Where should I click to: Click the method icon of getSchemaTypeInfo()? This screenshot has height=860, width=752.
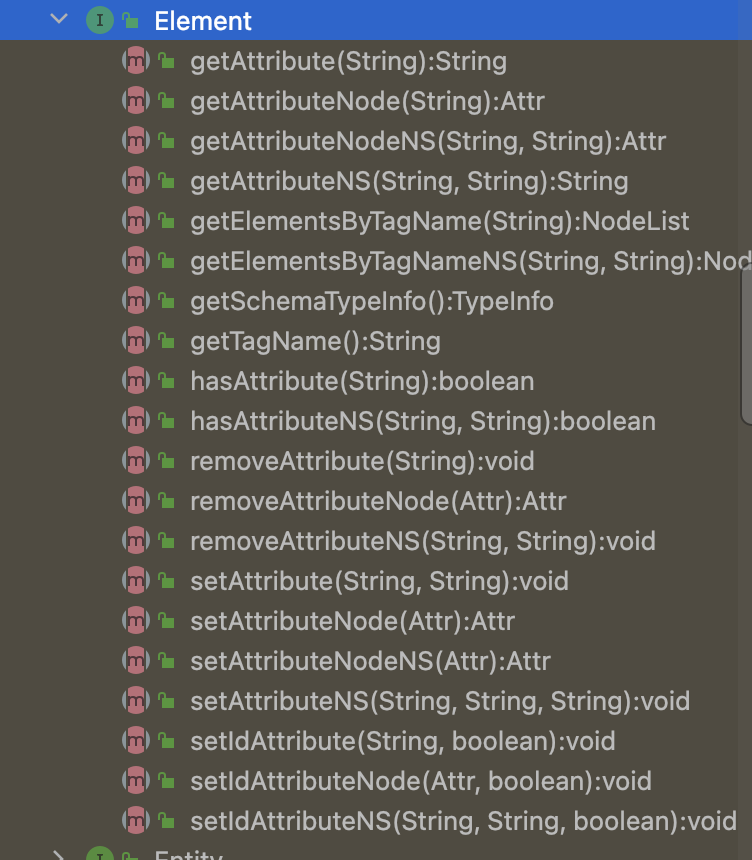click(x=136, y=301)
